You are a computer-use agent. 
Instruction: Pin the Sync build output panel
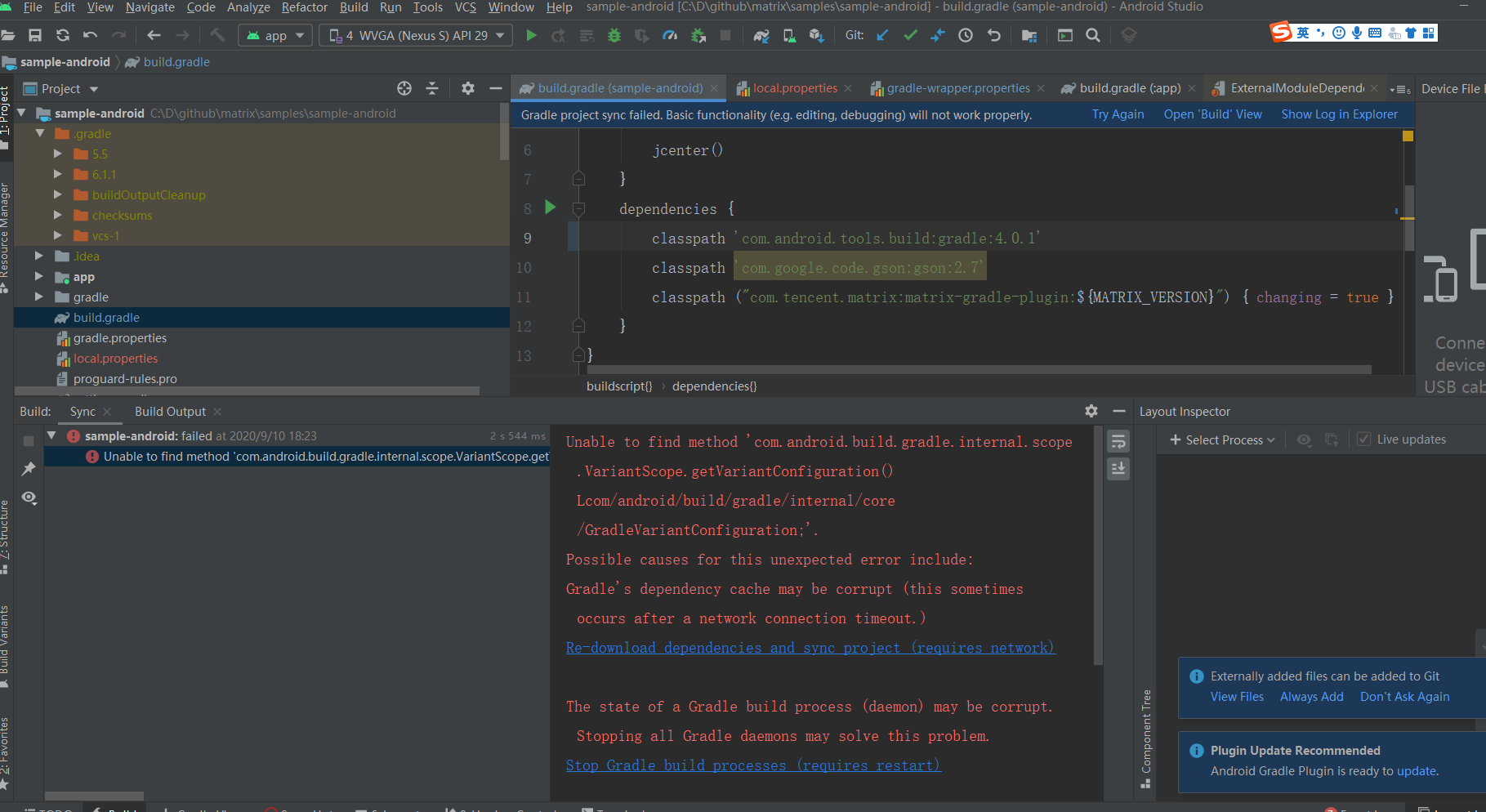click(x=29, y=468)
